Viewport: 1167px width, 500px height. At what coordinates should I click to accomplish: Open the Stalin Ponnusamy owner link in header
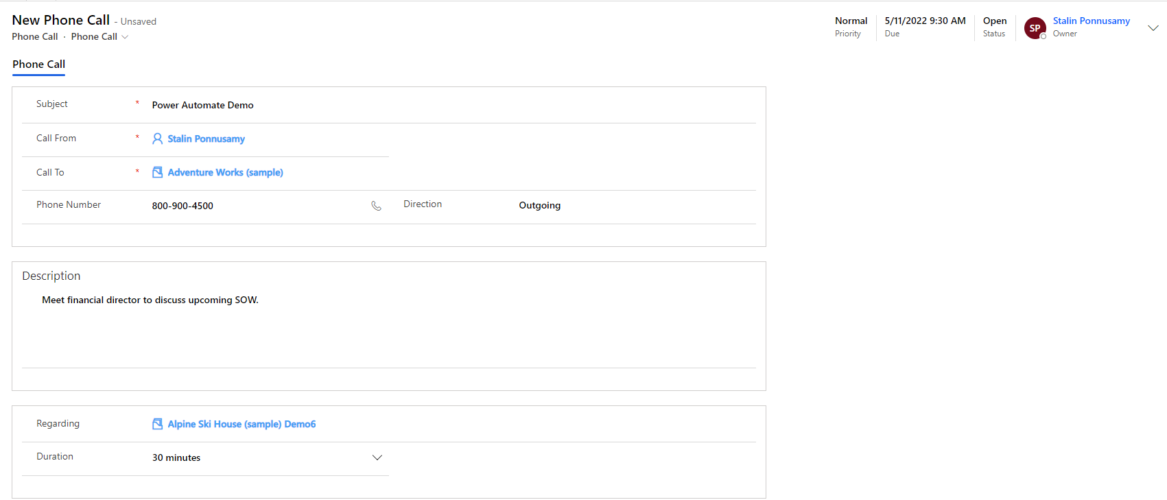[1091, 22]
